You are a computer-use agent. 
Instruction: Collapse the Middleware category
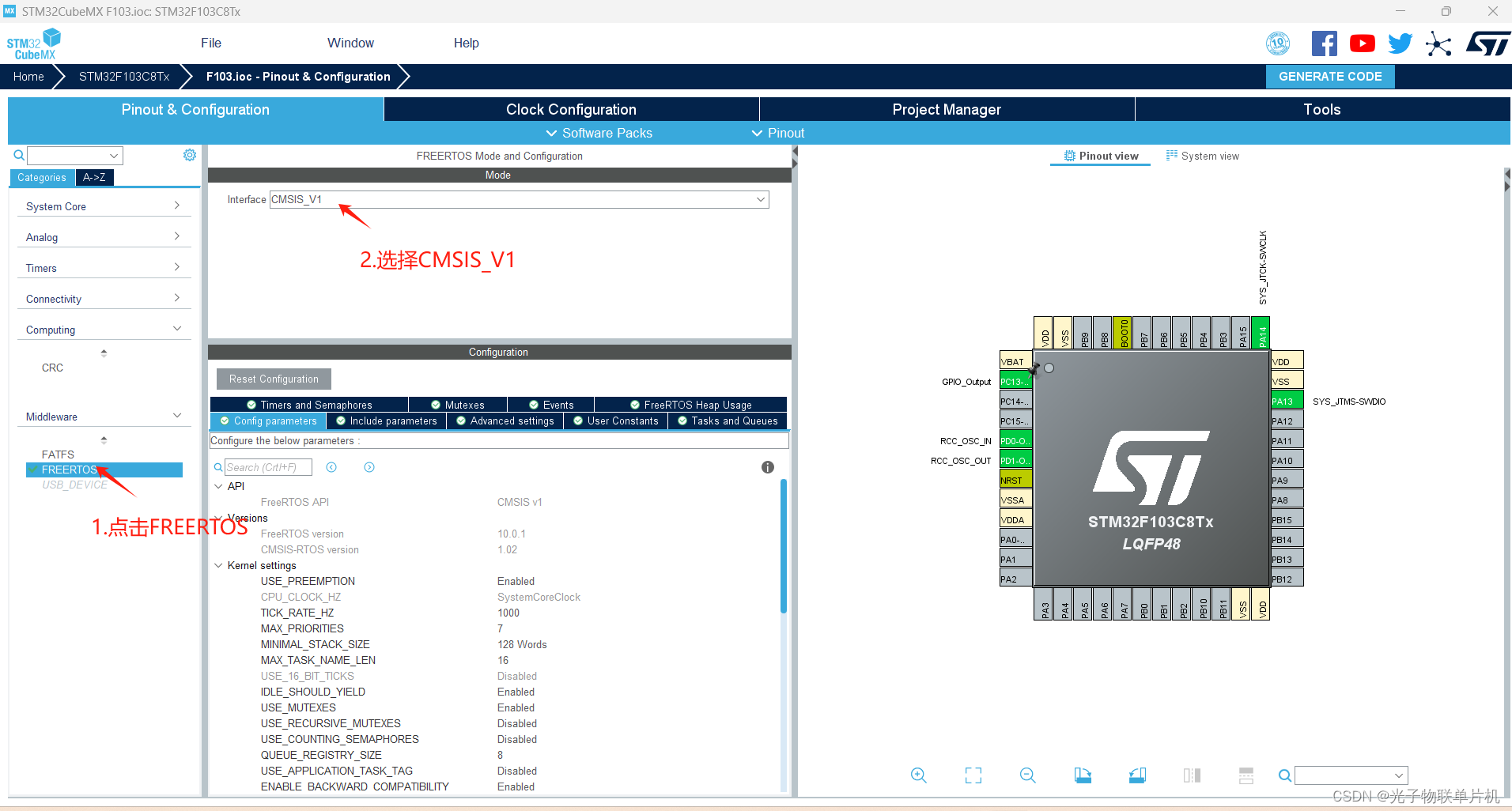104,417
